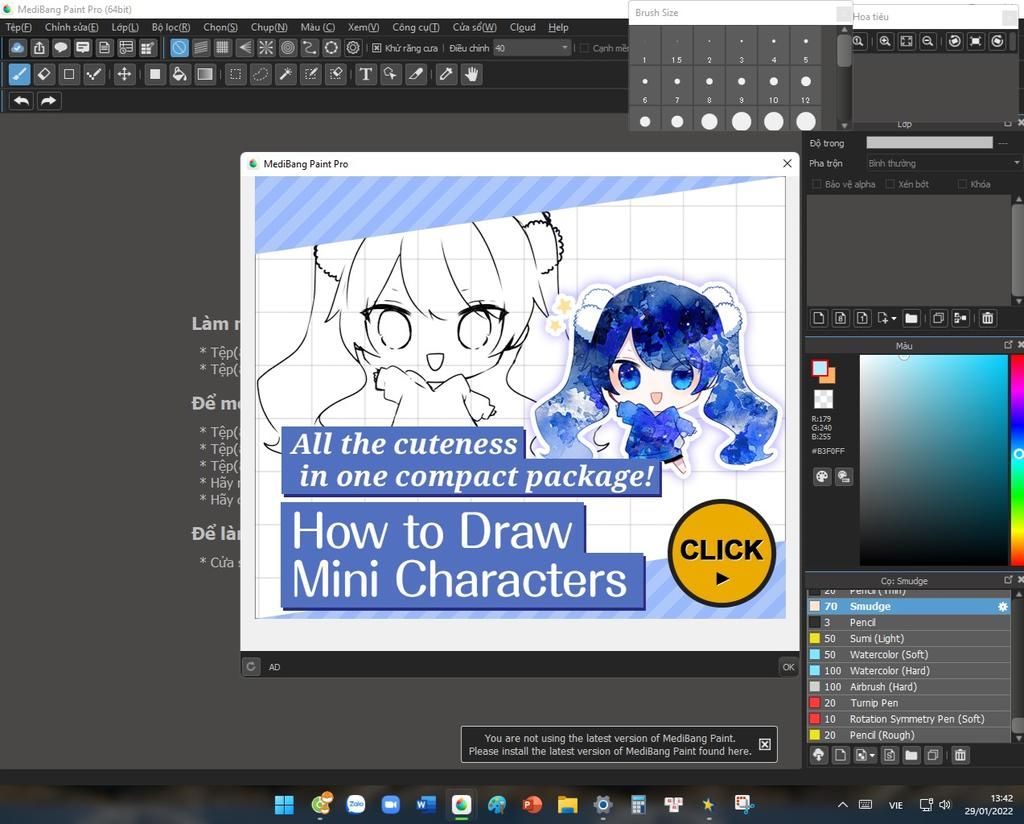Click the Undo arrow button
The image size is (1024, 824).
pyautogui.click(x=22, y=101)
